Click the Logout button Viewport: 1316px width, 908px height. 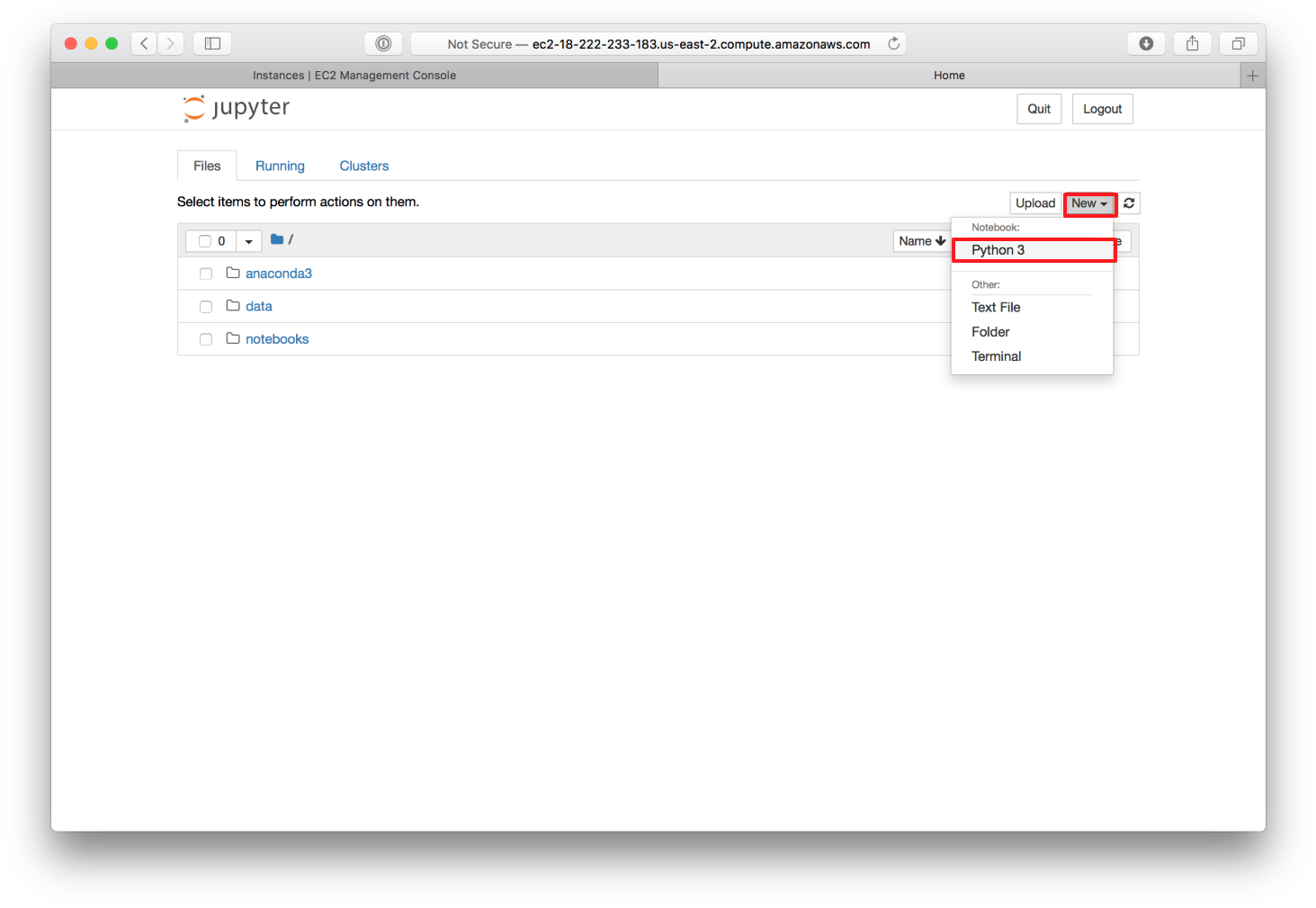tap(1102, 109)
